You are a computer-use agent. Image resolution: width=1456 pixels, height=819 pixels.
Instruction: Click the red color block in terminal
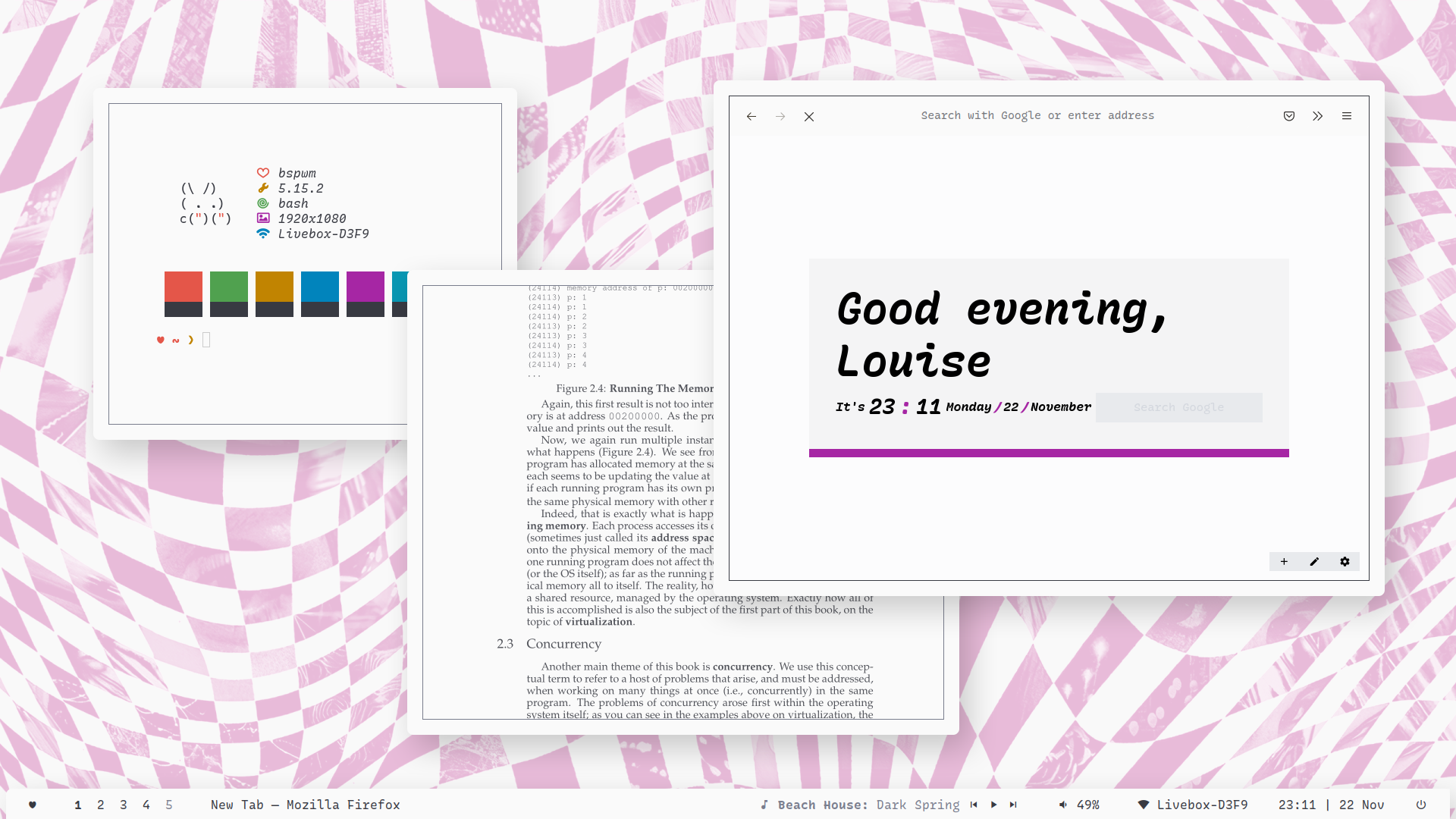184,287
